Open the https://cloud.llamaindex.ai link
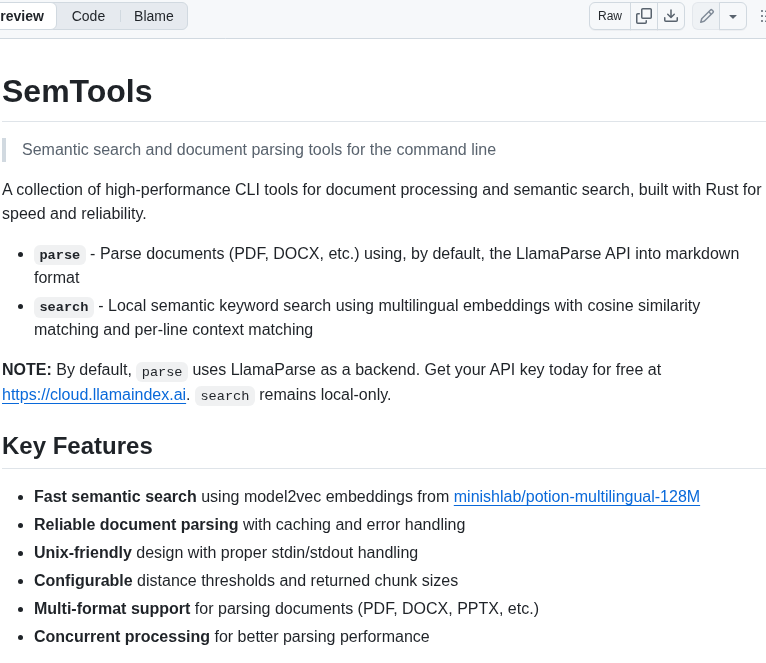Screen dimensions: 766x663 94,394
